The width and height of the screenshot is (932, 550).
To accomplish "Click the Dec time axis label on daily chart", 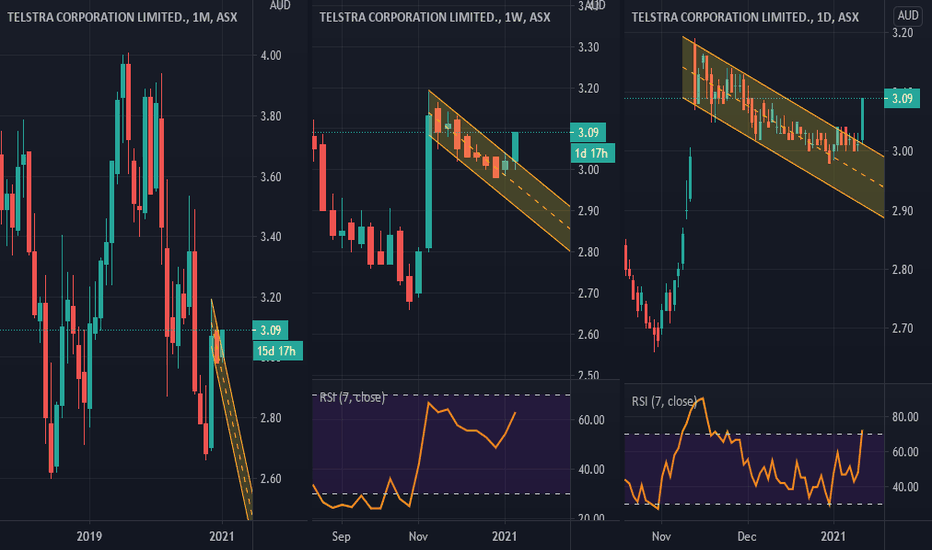I will 747,536.
